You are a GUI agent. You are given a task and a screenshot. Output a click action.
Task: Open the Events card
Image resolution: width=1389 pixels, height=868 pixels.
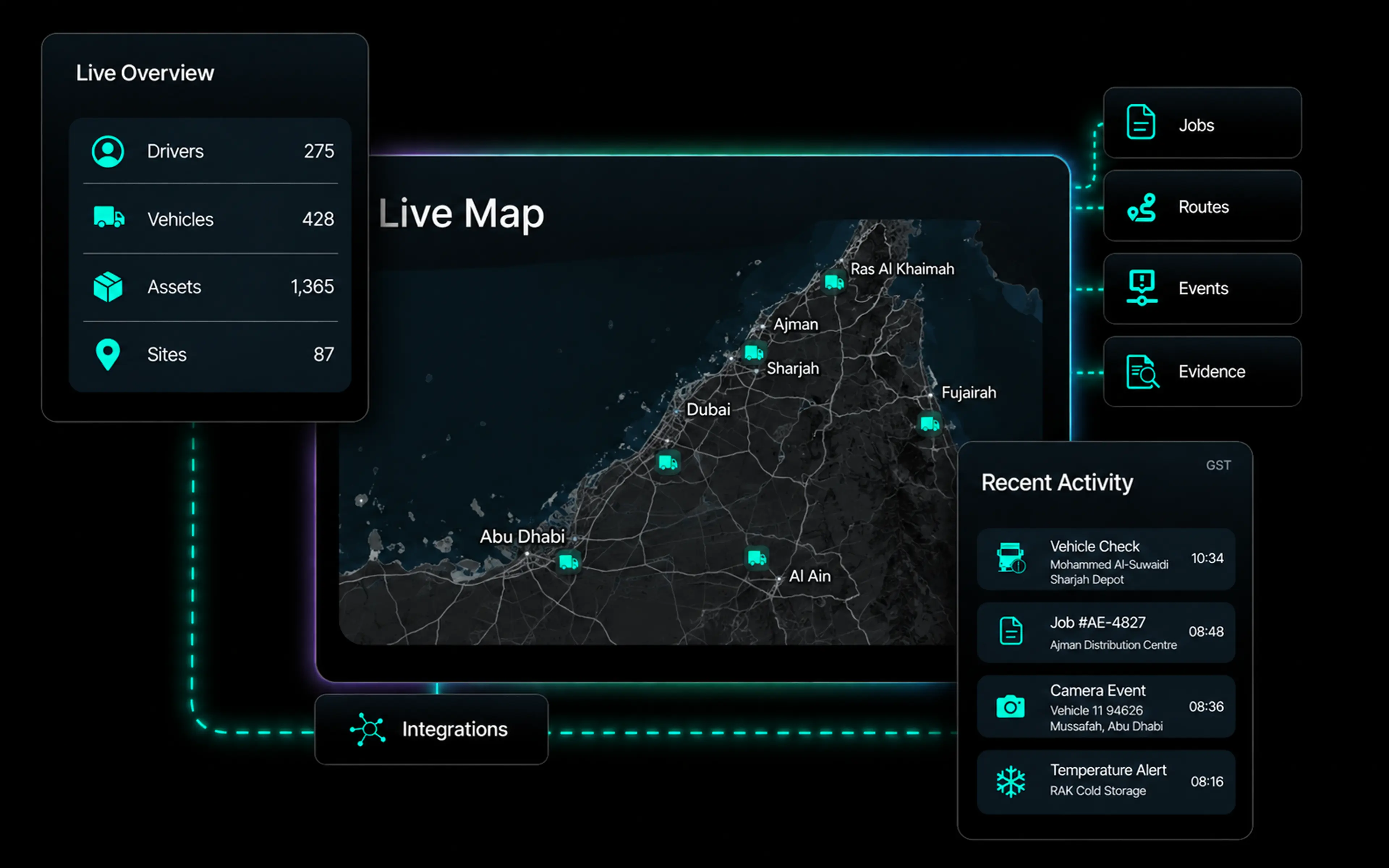click(1202, 288)
